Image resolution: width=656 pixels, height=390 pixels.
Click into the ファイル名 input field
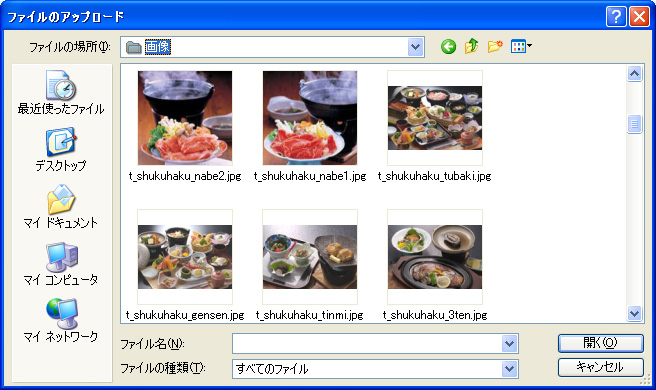tap(367, 344)
